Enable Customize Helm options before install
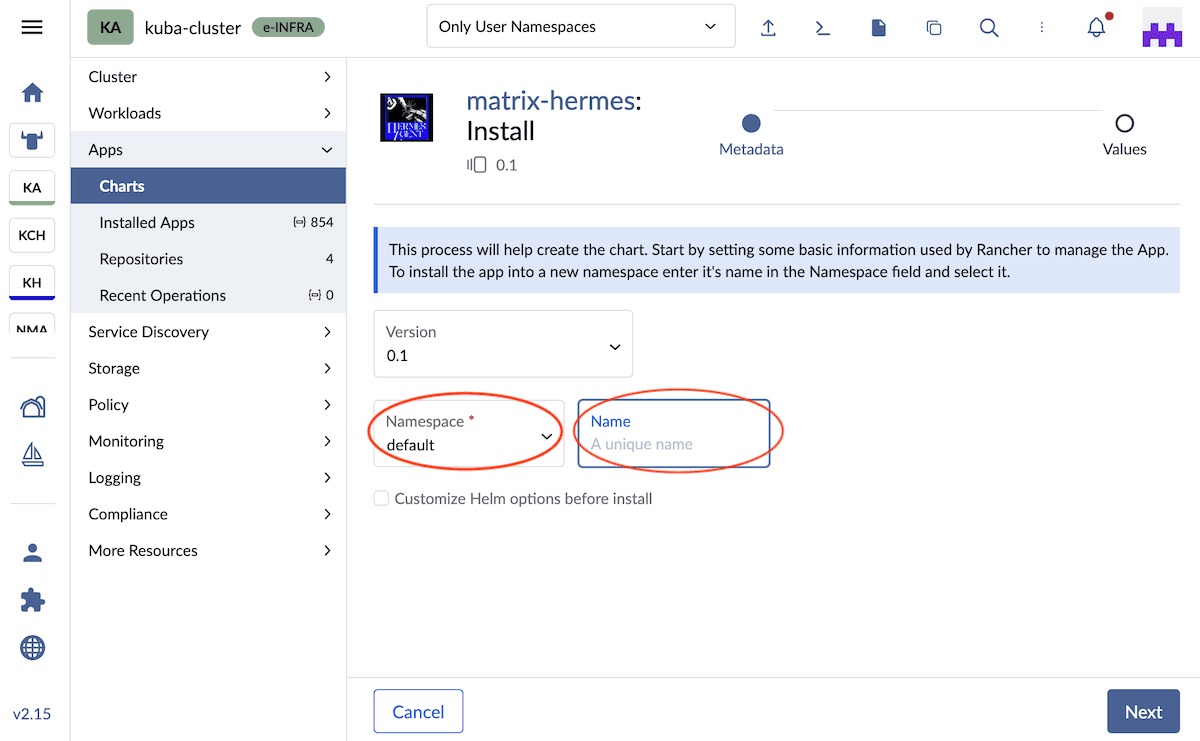 pyautogui.click(x=381, y=498)
